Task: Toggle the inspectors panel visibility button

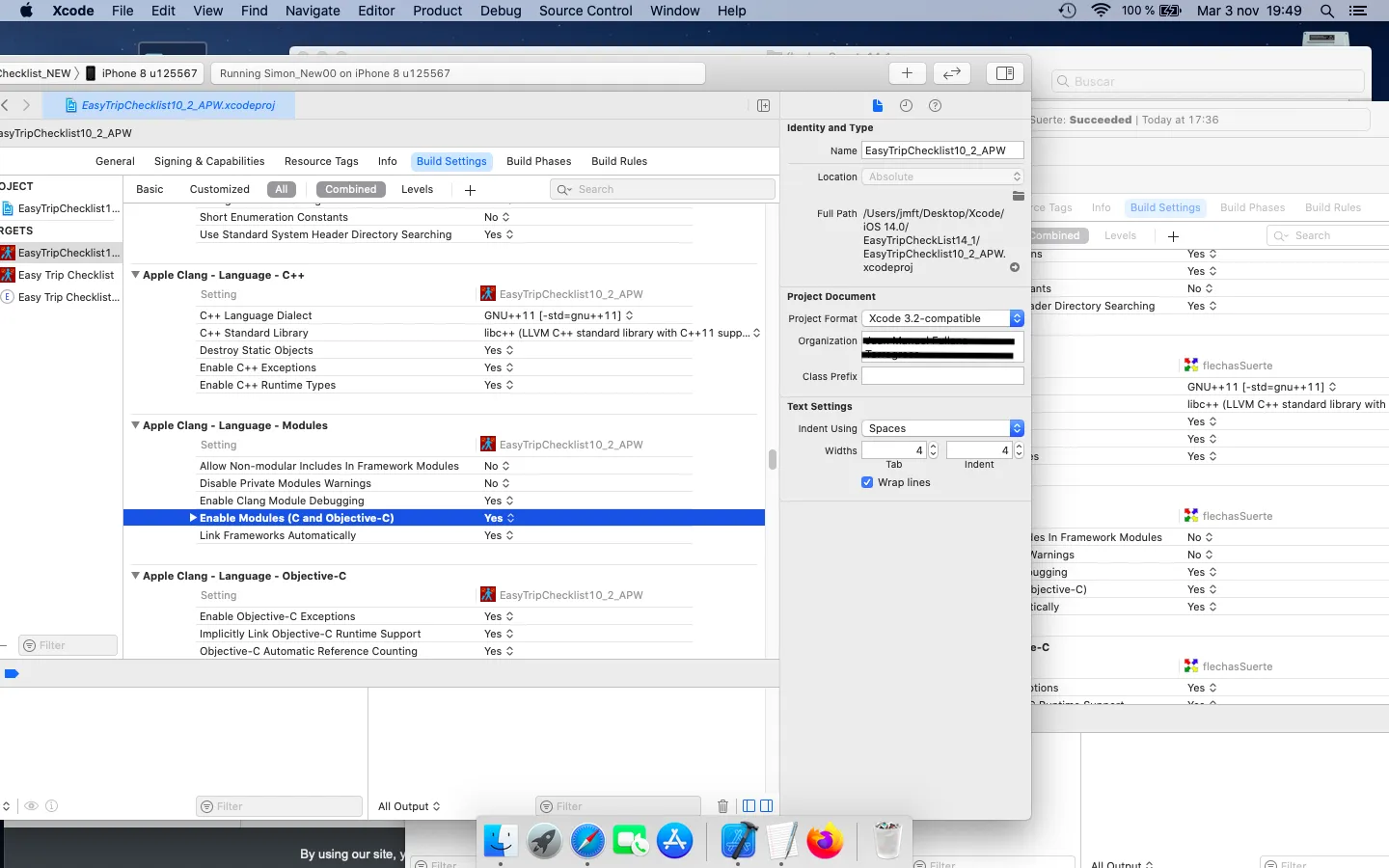Action: click(1004, 73)
